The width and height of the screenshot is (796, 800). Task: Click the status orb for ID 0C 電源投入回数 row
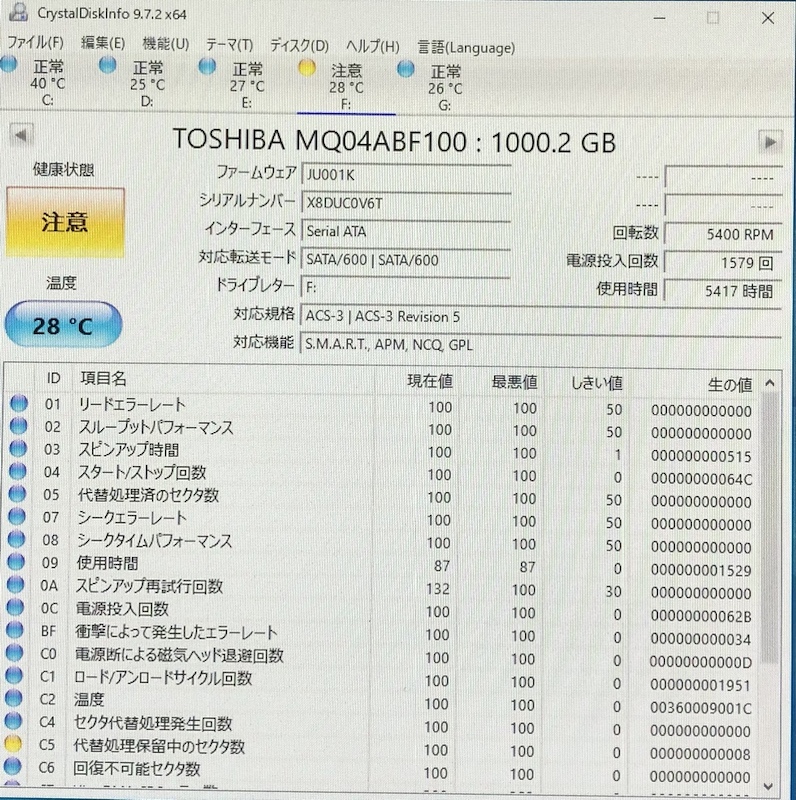pyautogui.click(x=15, y=607)
